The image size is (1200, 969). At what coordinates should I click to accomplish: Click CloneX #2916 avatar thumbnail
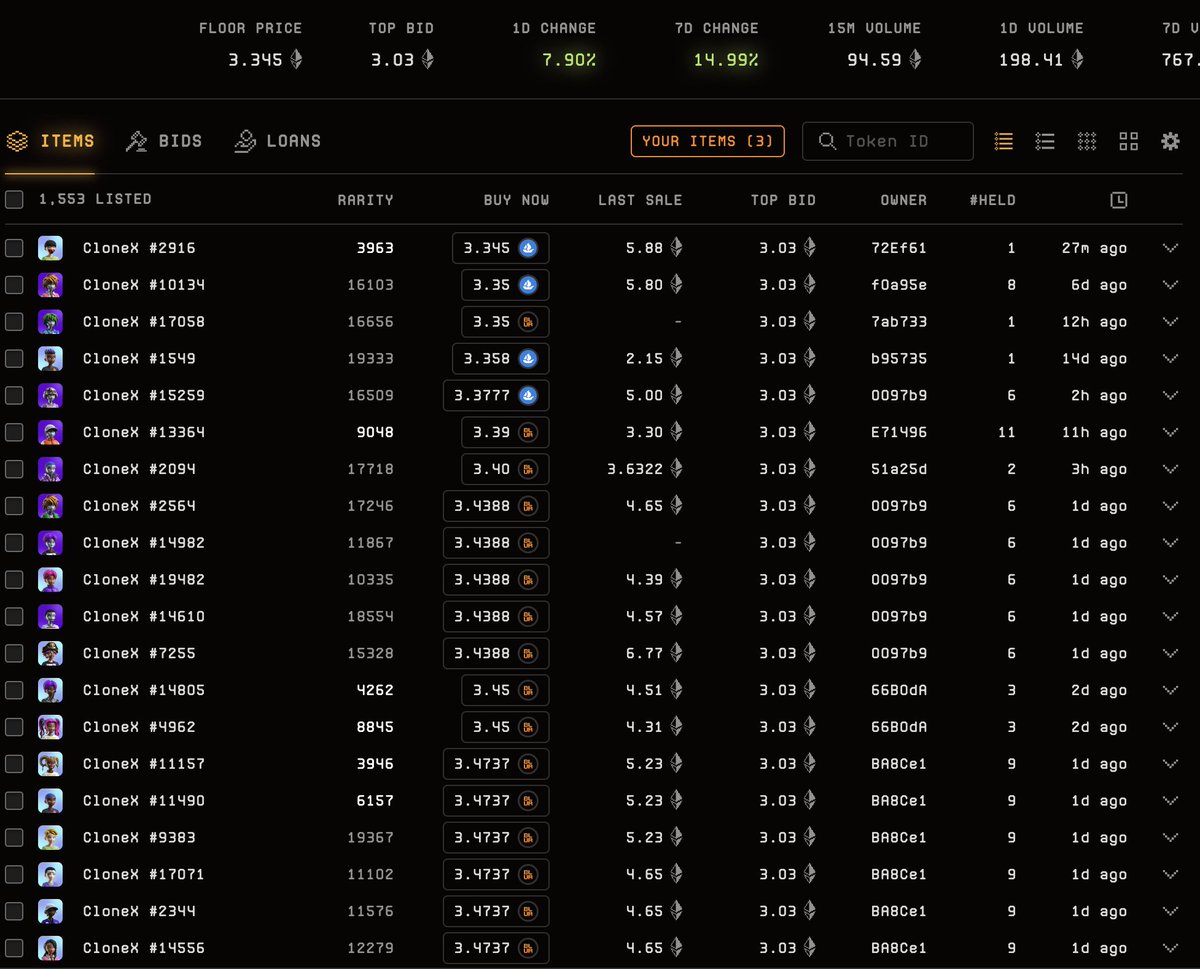pyautogui.click(x=50, y=248)
